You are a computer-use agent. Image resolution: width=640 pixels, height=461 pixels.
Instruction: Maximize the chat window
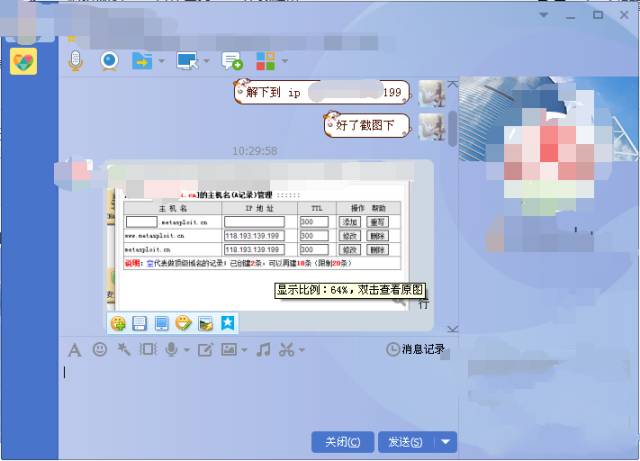598,15
